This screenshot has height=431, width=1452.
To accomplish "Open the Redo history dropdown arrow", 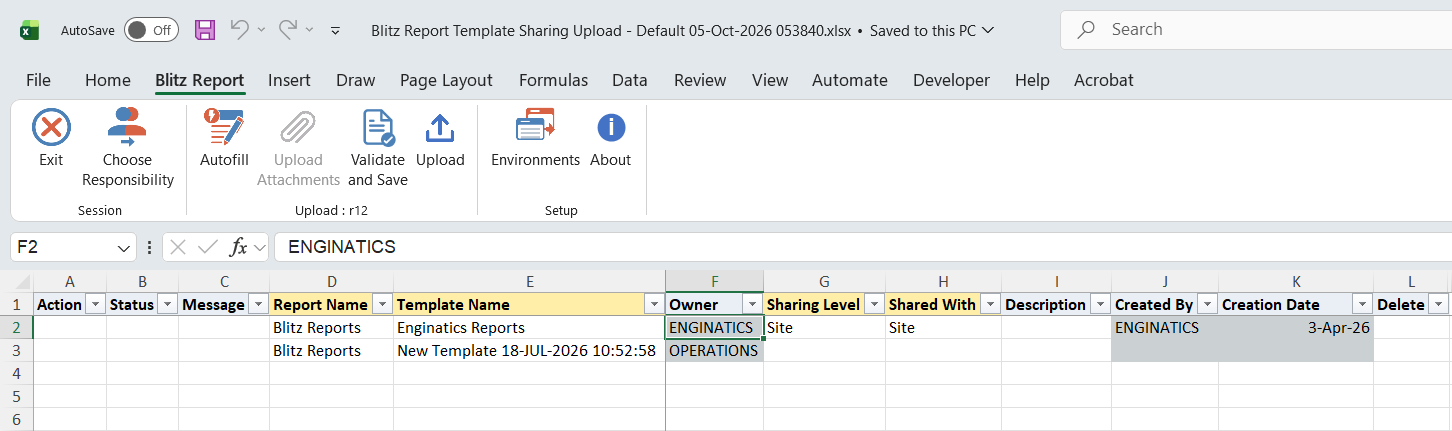I will 310,30.
